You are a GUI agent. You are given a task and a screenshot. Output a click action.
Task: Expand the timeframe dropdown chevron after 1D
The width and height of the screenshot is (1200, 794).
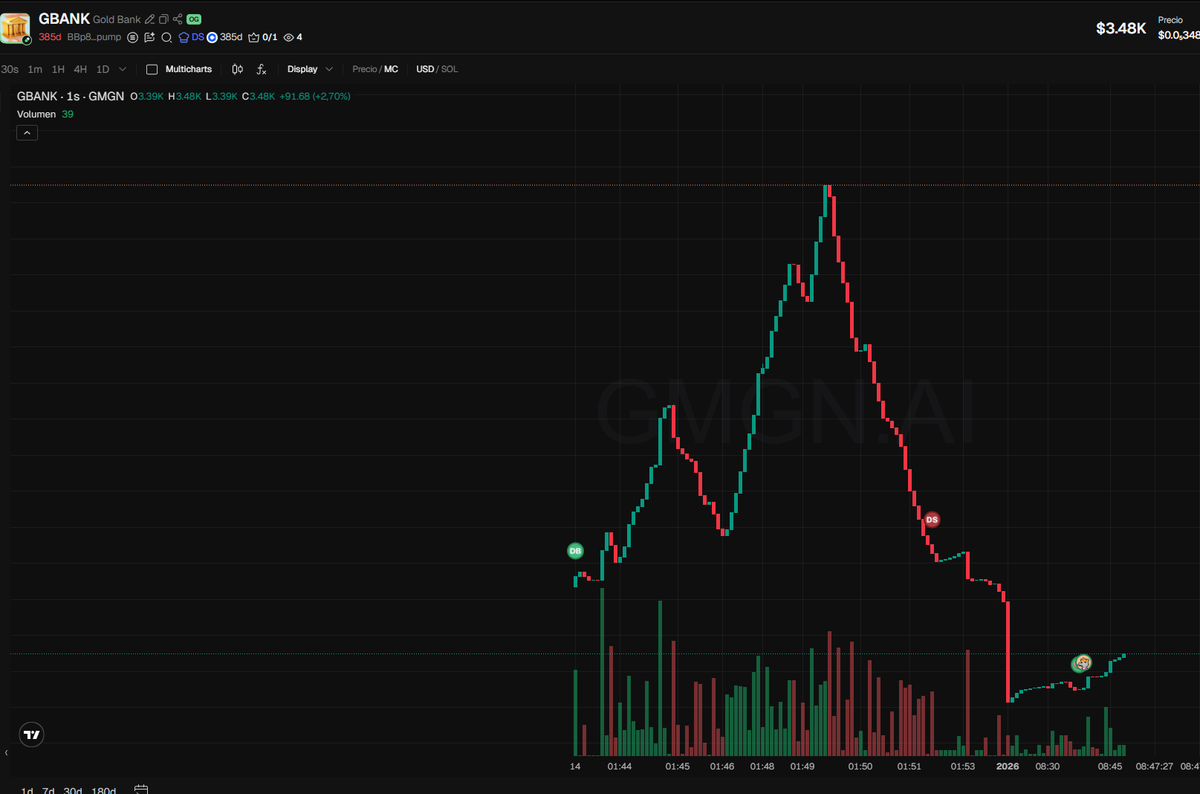123,69
